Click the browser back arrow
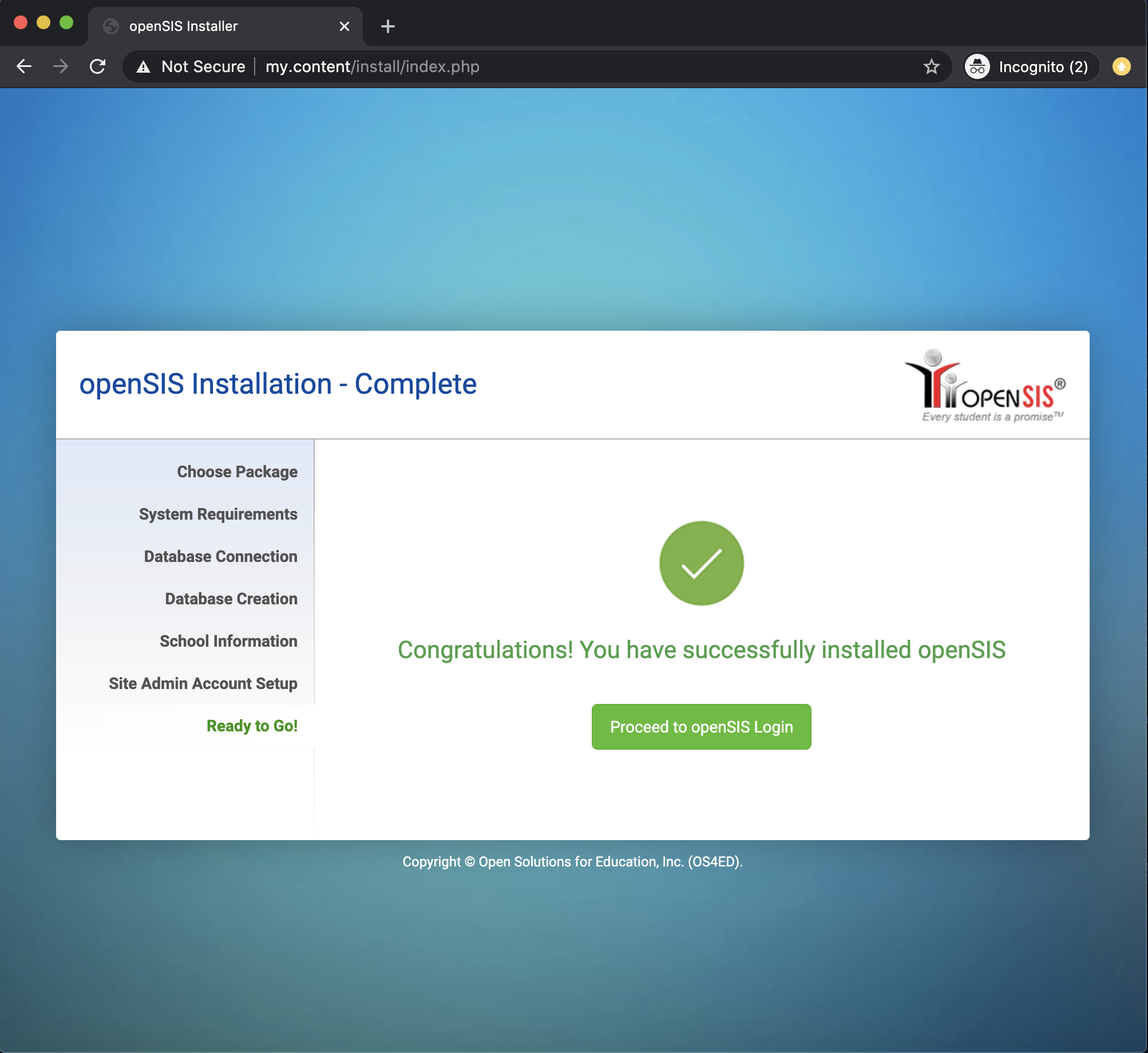Viewport: 1148px width, 1053px height. (x=24, y=66)
